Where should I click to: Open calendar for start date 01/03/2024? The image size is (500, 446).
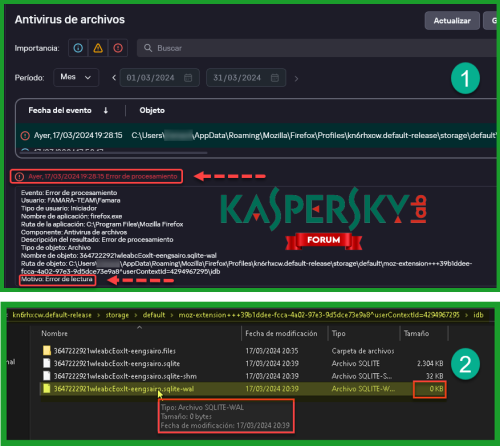point(188,78)
